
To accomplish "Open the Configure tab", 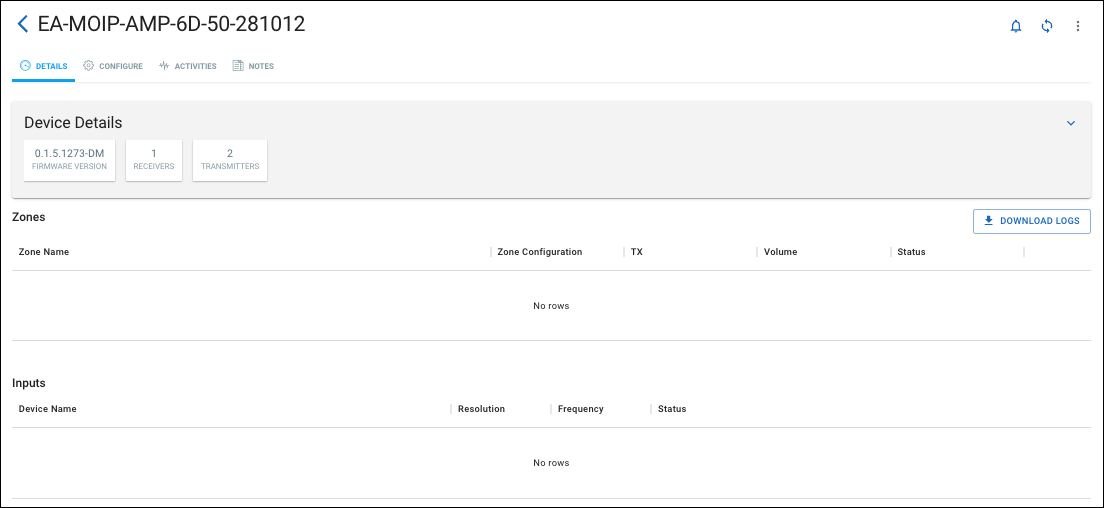I will tap(113, 66).
